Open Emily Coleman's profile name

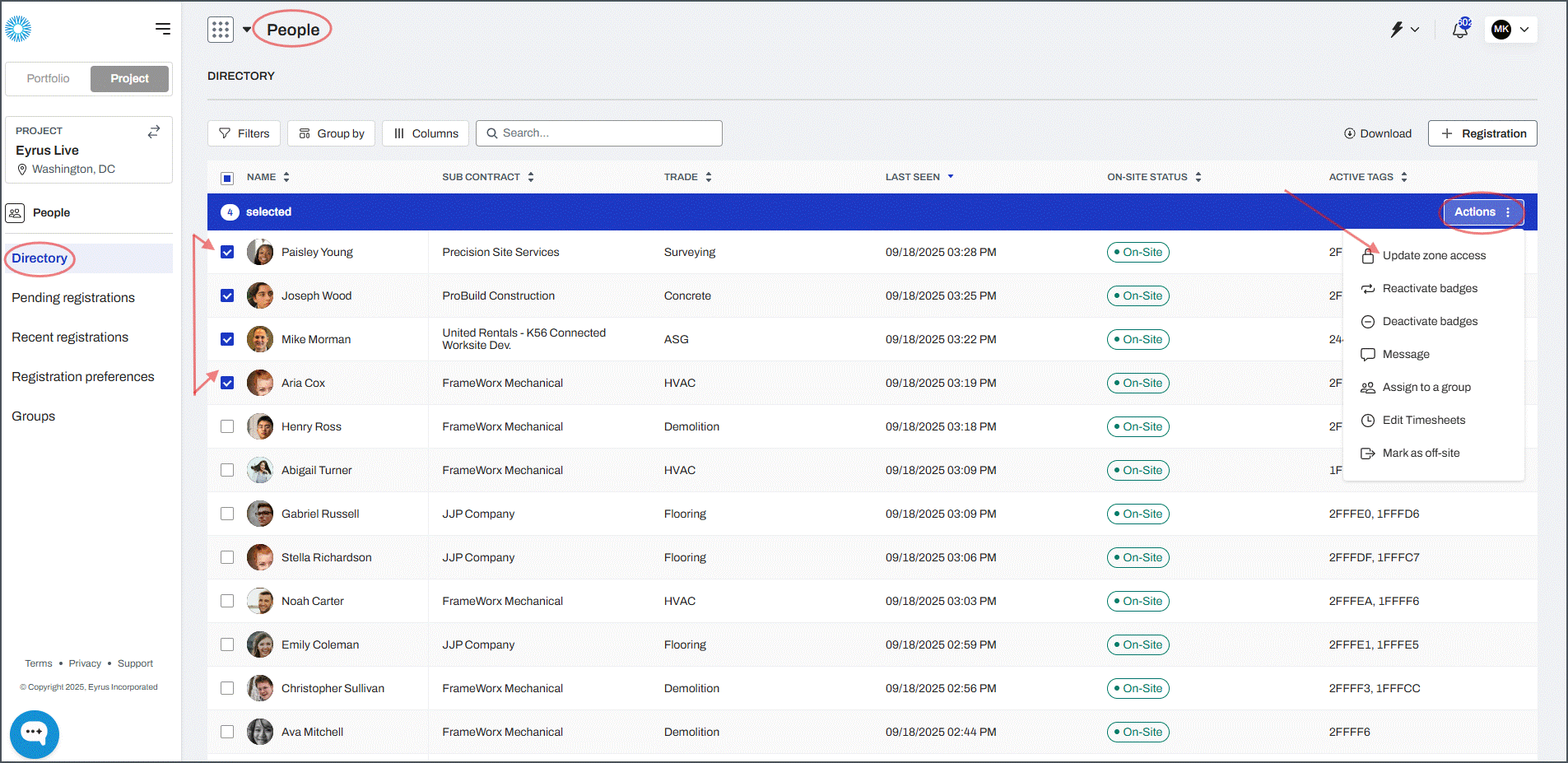pos(320,644)
